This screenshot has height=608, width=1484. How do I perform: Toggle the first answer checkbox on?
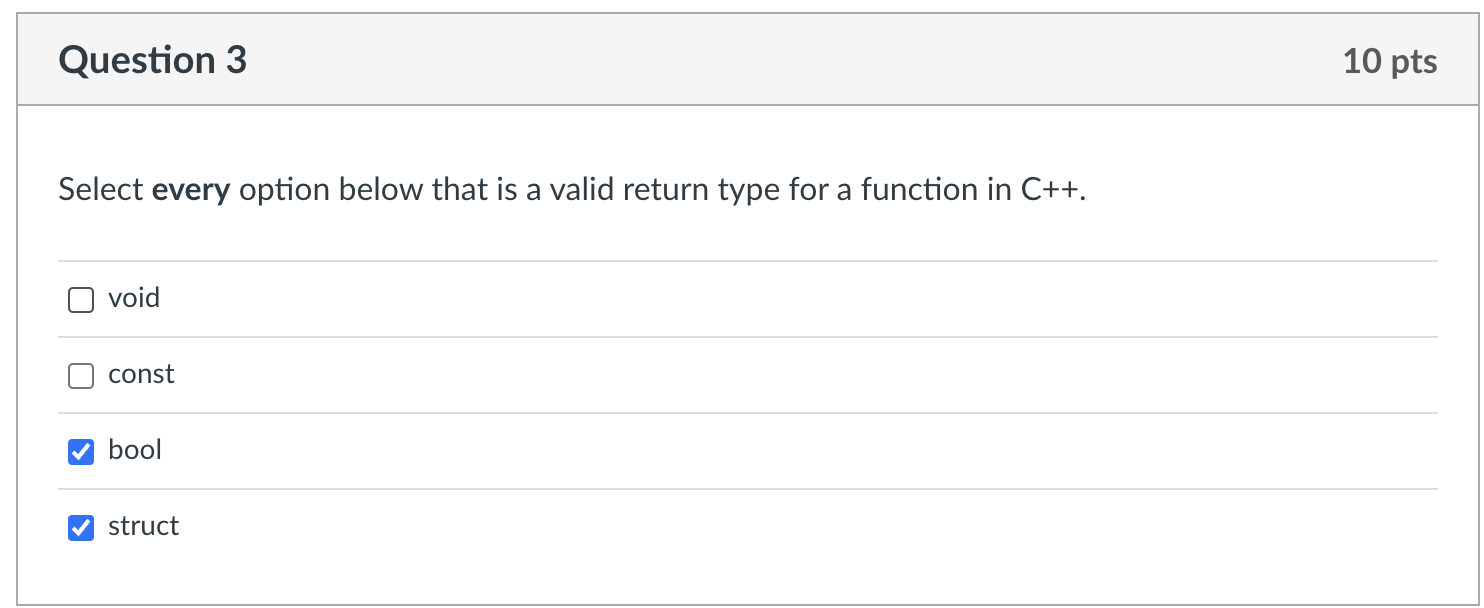click(80, 298)
